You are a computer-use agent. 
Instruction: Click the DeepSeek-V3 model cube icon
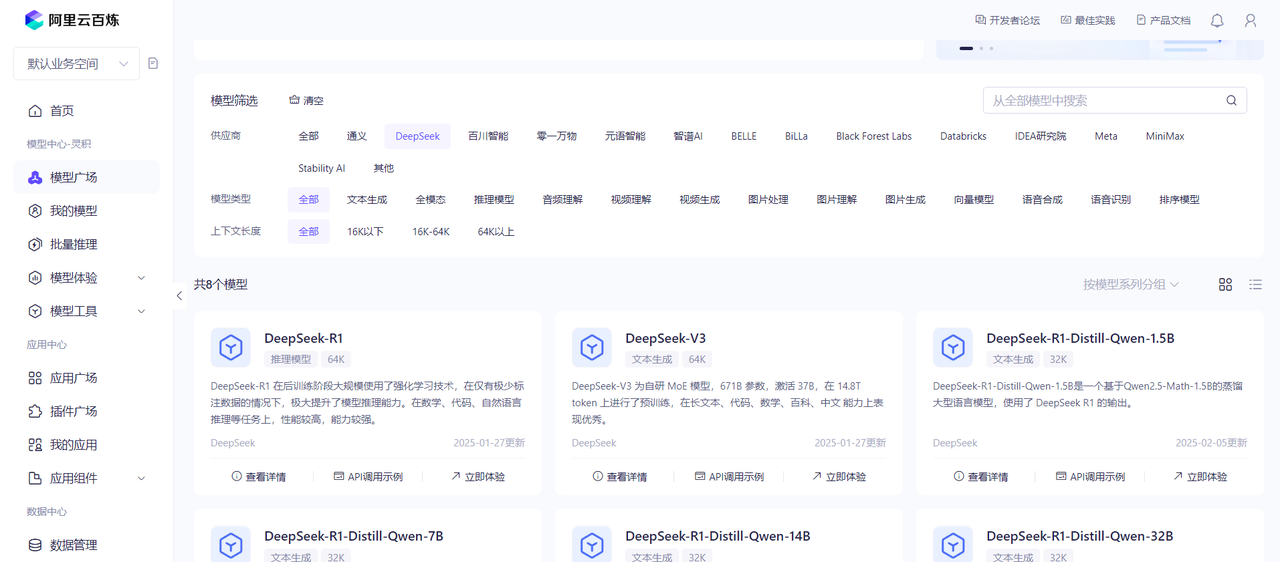point(592,348)
